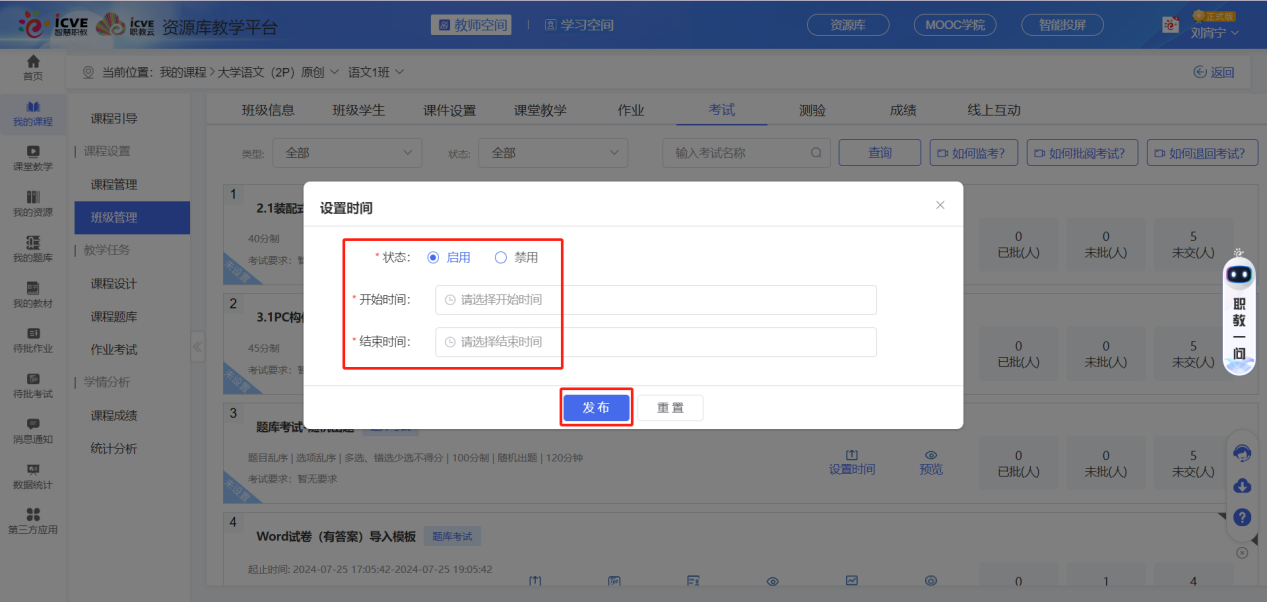Viewport: 1267px width, 602px height.
Task: Select 我的课程 in the sidebar
Action: coord(31,115)
